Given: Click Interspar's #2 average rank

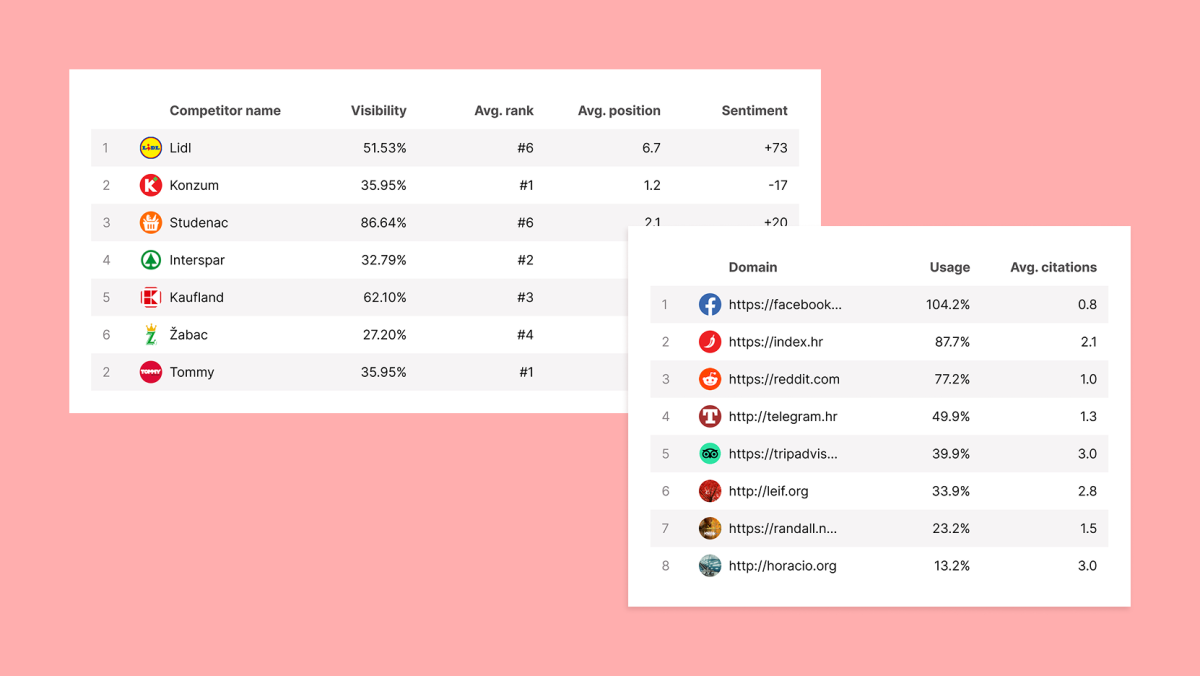Looking at the screenshot, I should pyautogui.click(x=525, y=260).
